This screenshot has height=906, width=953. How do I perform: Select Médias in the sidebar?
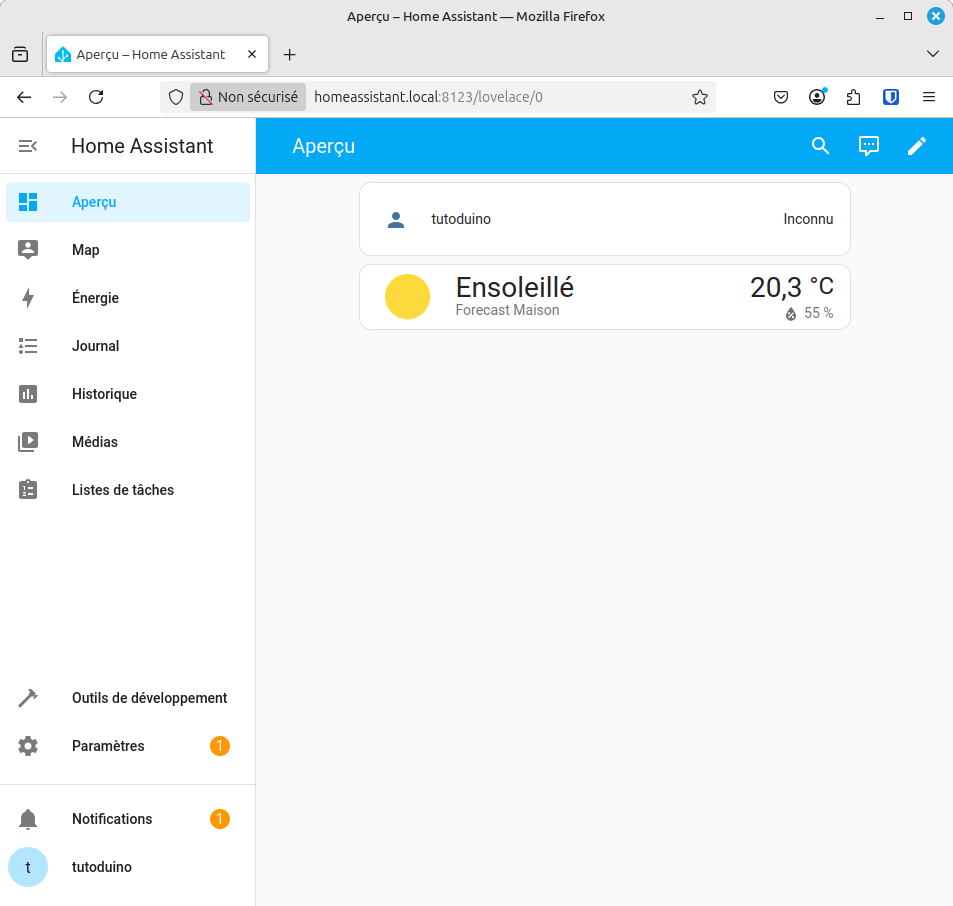[128, 442]
